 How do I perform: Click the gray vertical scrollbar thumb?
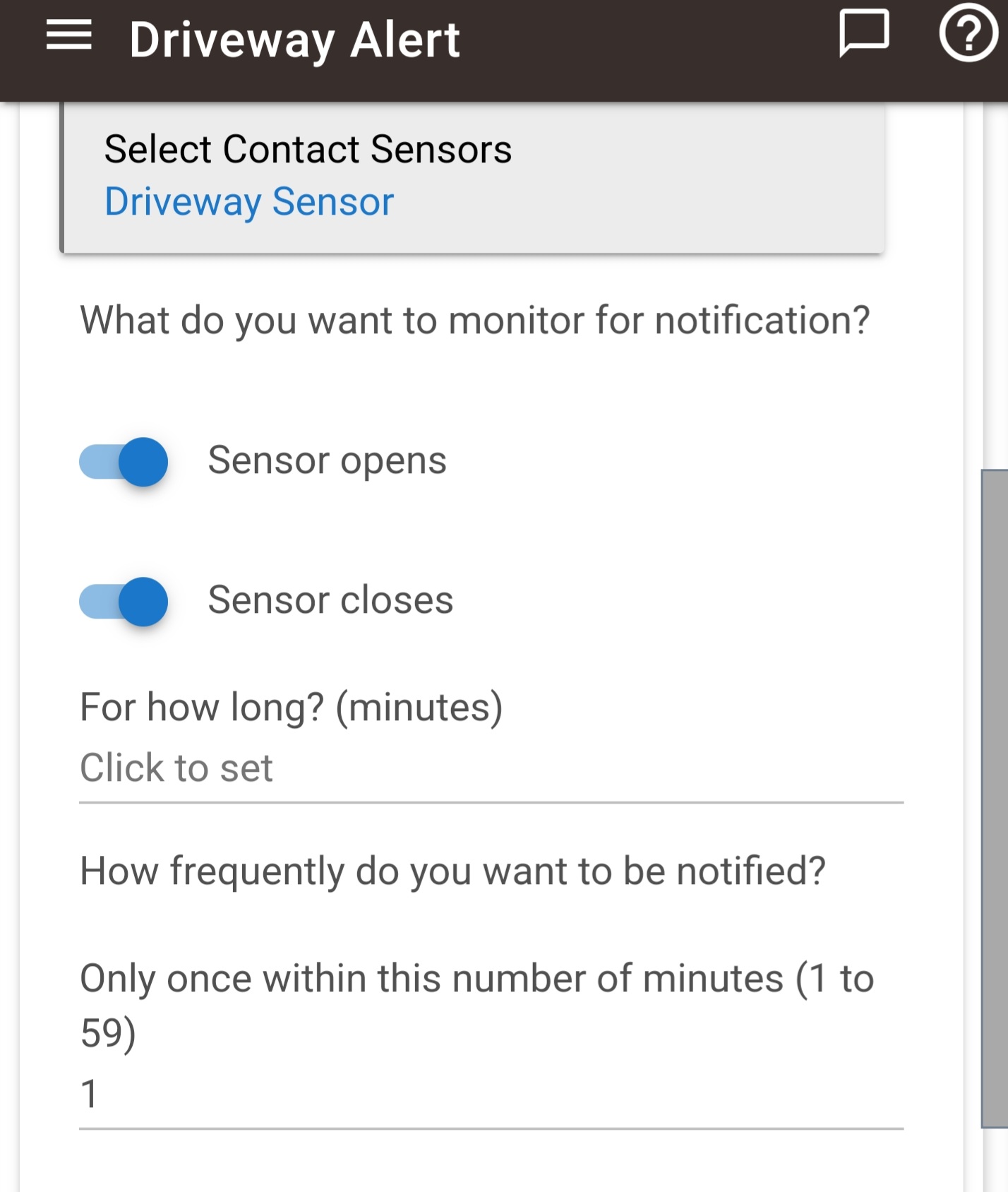pyautogui.click(x=995, y=798)
